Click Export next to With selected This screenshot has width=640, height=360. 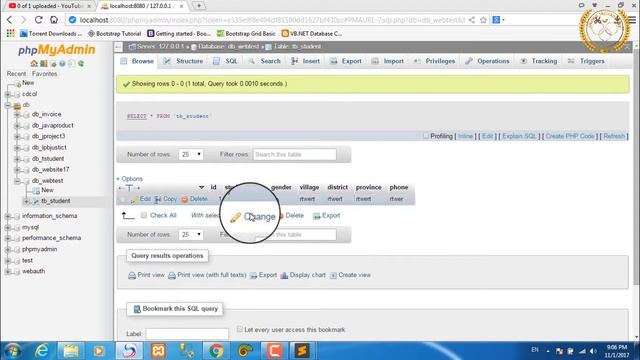click(327, 216)
